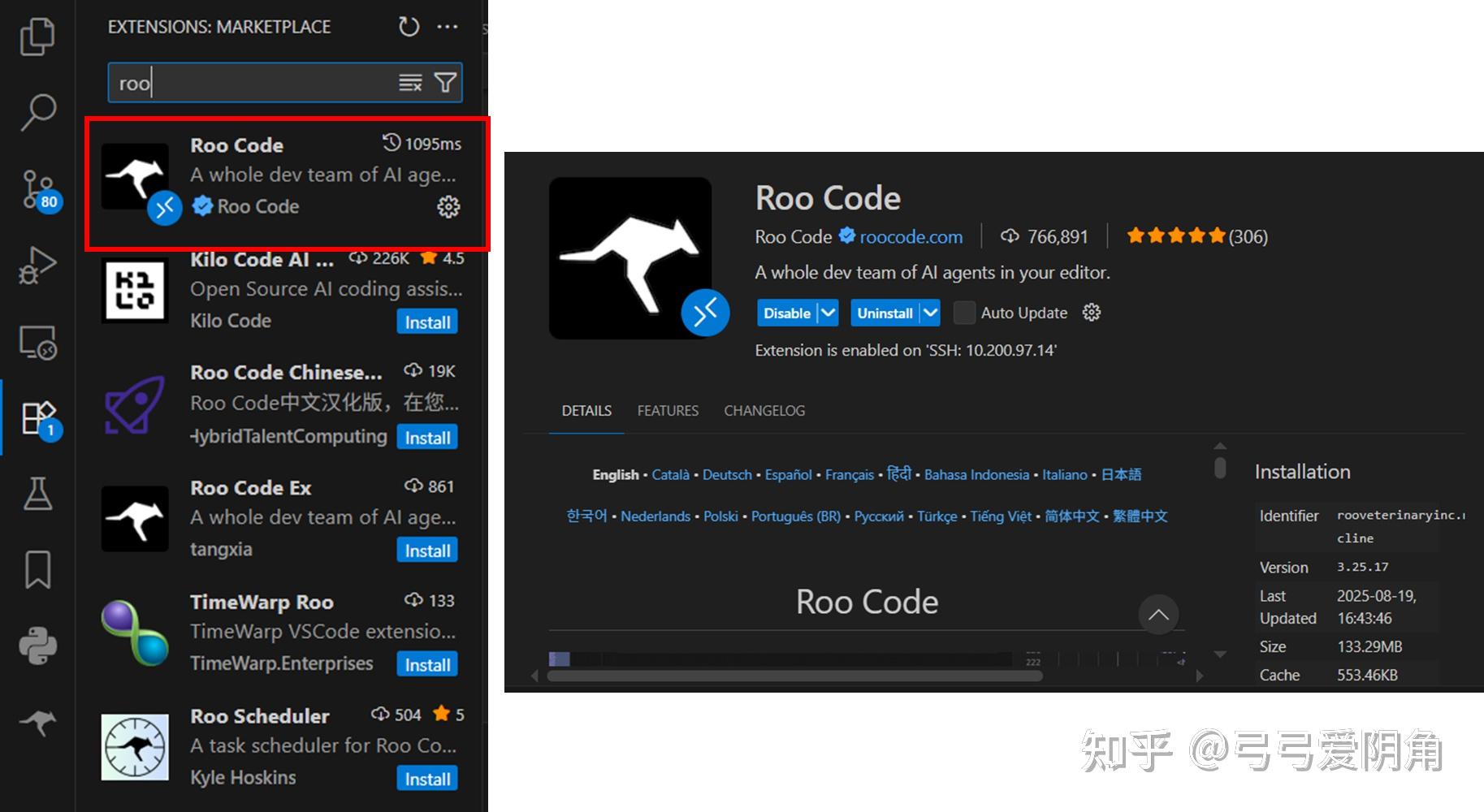Select Roo Code Chinese rocket icon
Screen dimensions: 1484x812
tap(135, 404)
